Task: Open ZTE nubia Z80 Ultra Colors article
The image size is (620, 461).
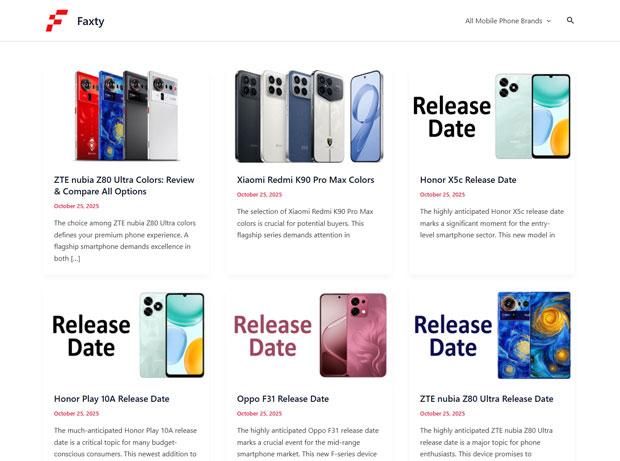Action: point(124,185)
